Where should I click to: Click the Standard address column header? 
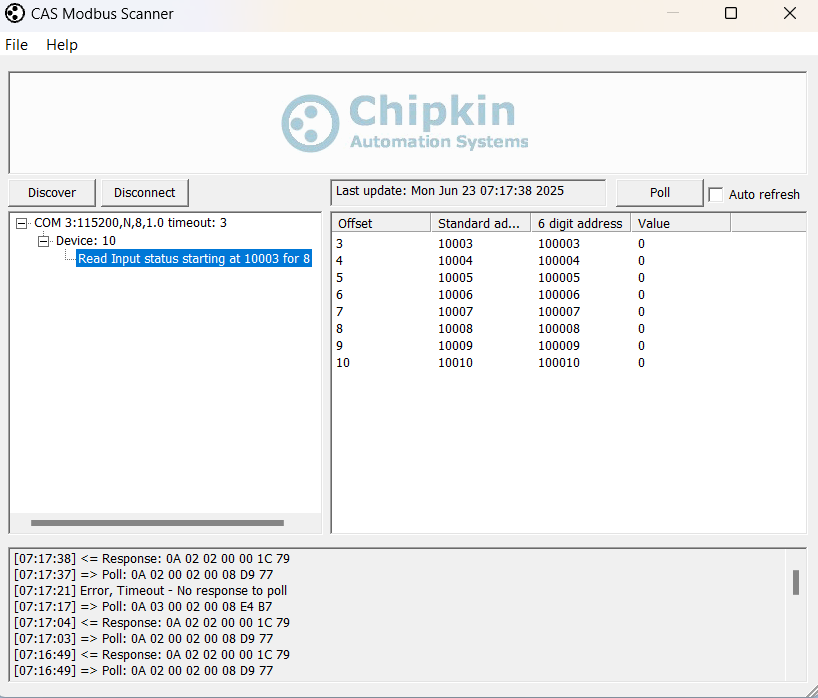coord(480,223)
